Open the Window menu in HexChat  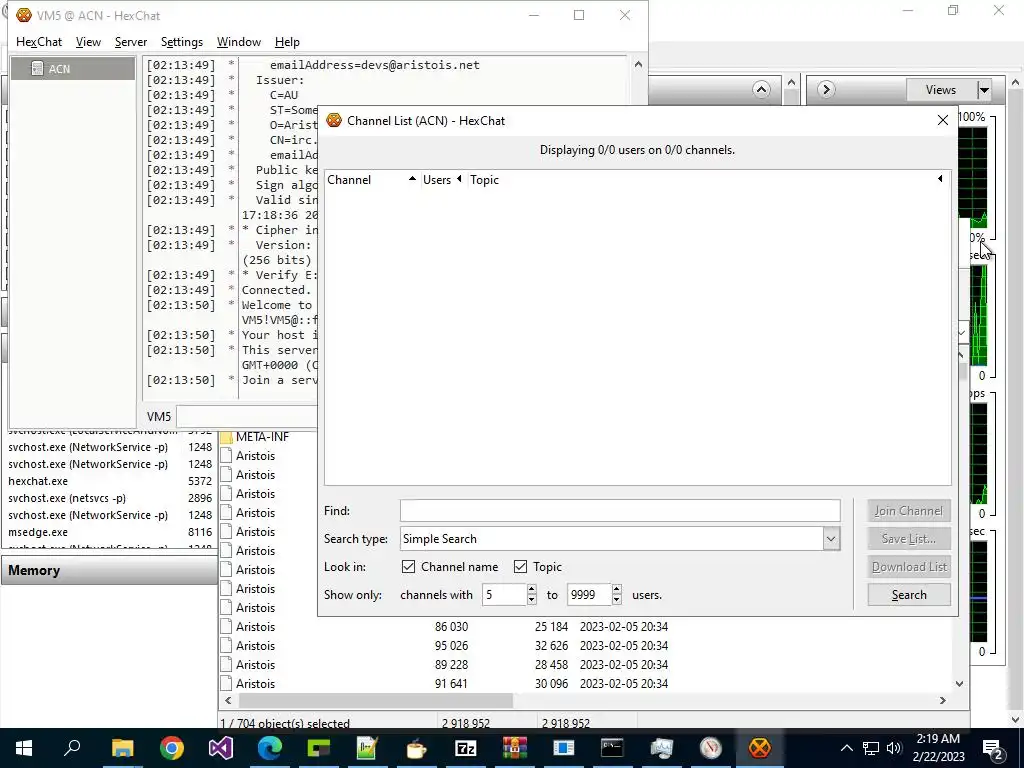coord(238,42)
